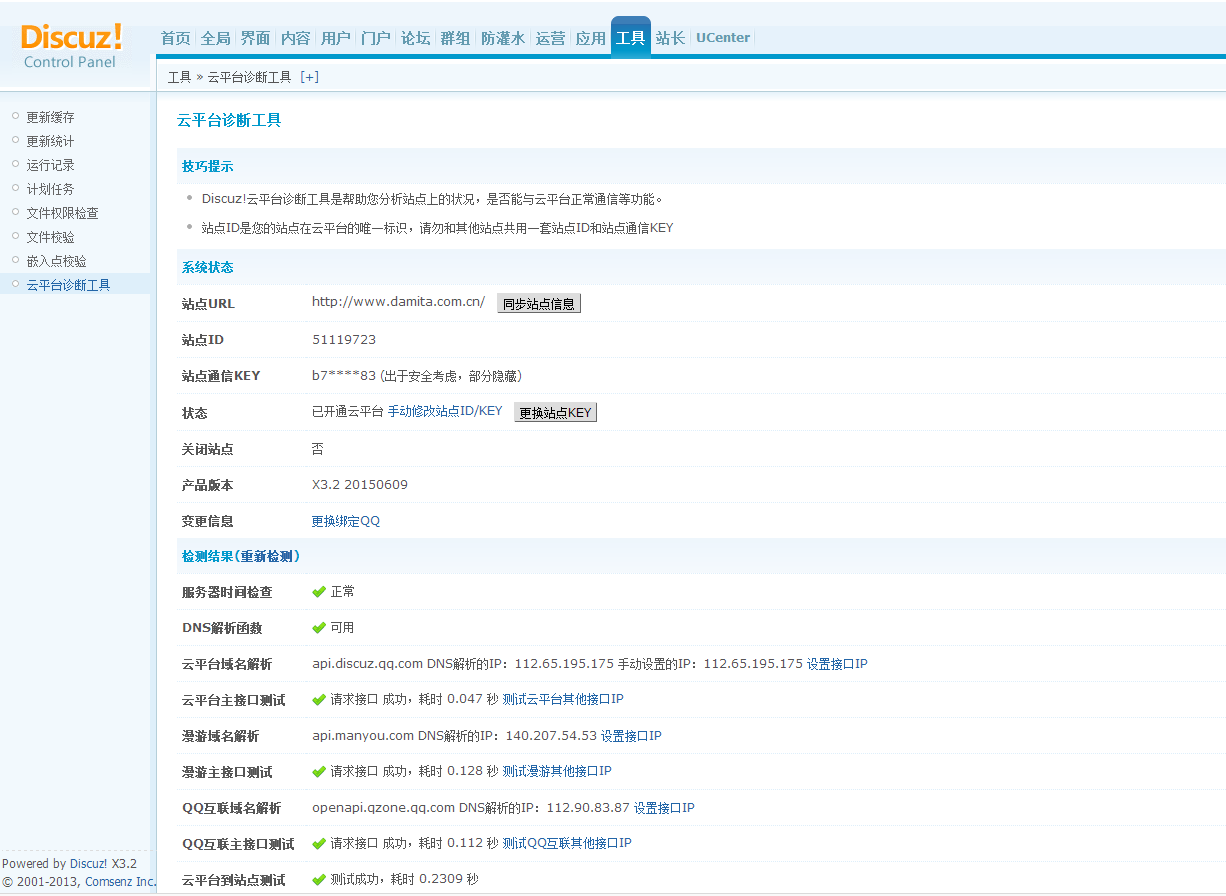
Task: Open 更新缓存 in the left sidebar
Action: 50,117
